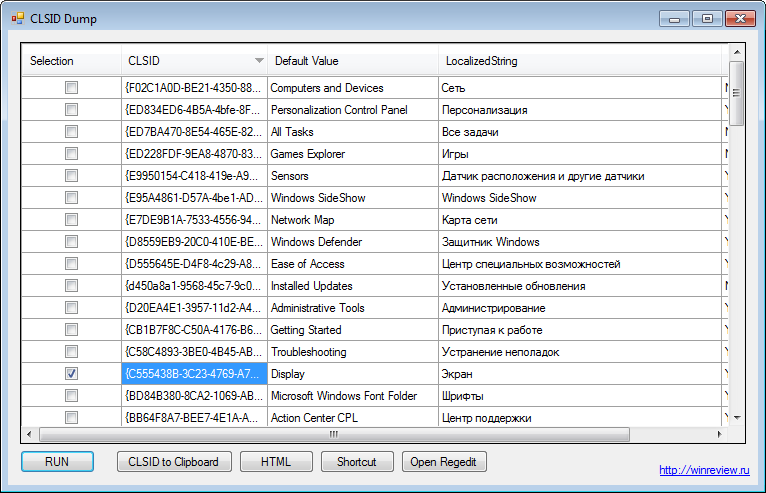Click the Приступая к работе cell

(x=580, y=330)
